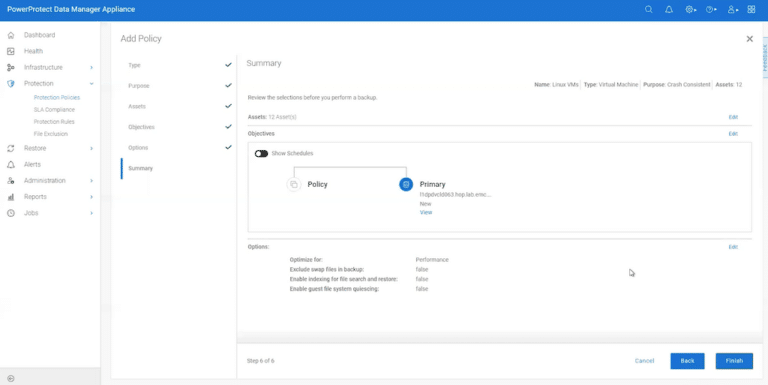Click the Administration icon in sidebar
The image size is (768, 385).
(11, 181)
